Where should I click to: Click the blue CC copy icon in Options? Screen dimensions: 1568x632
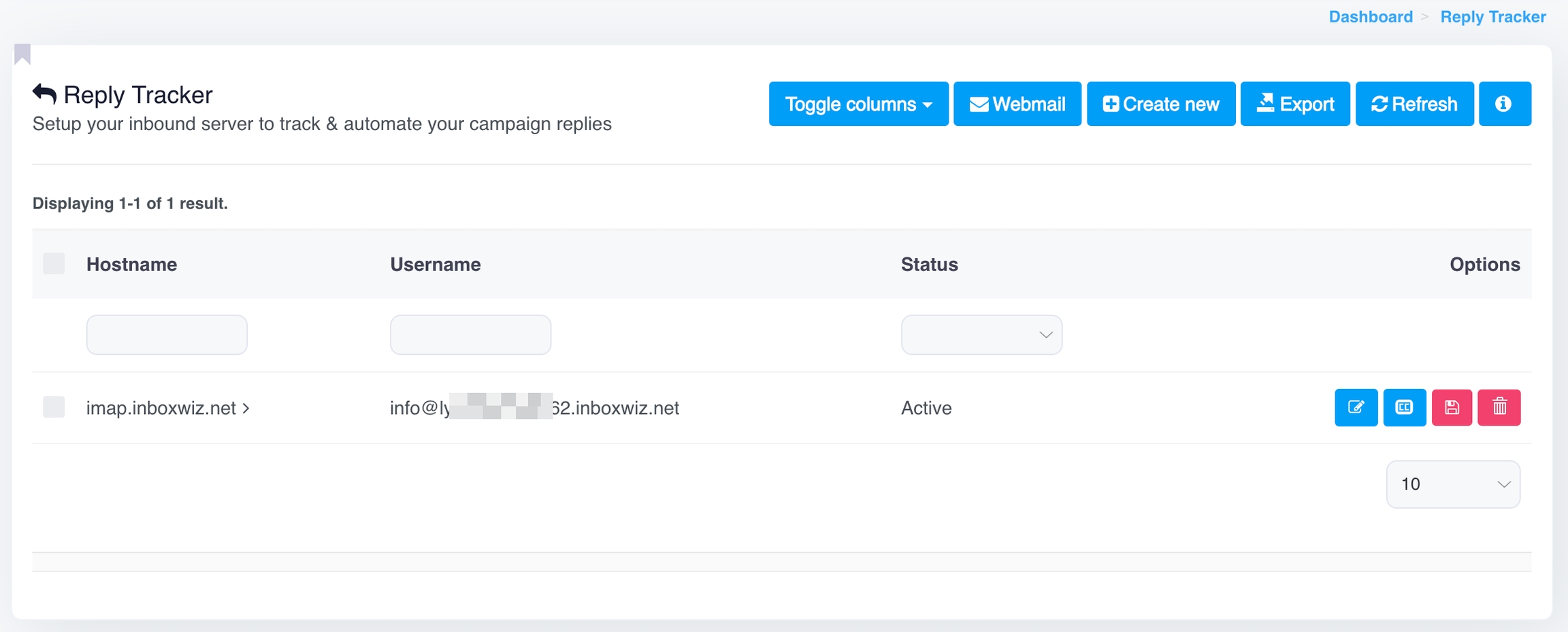pyautogui.click(x=1404, y=407)
